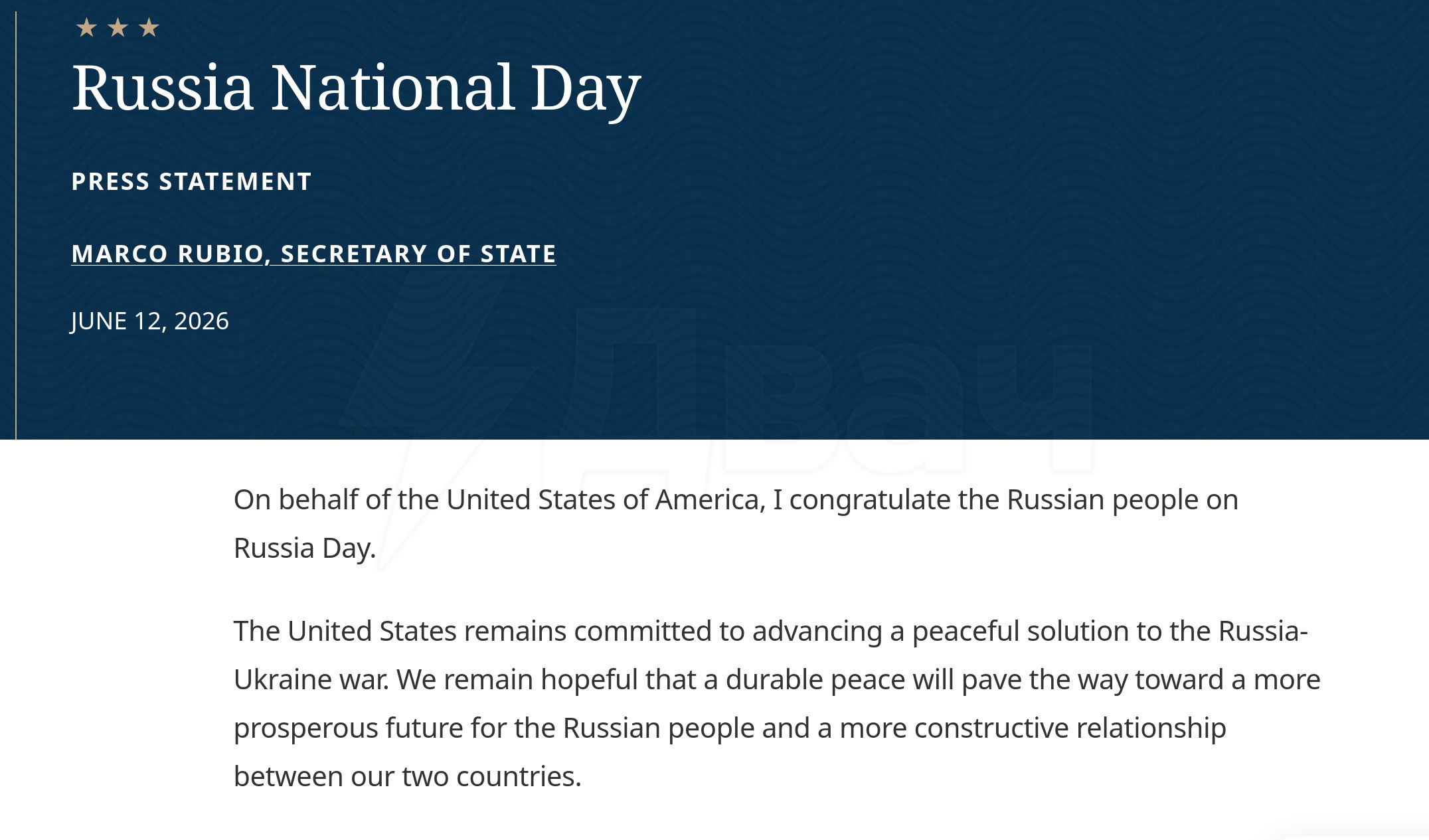Click the paragraph line starting "The United States remains"

pos(771,631)
